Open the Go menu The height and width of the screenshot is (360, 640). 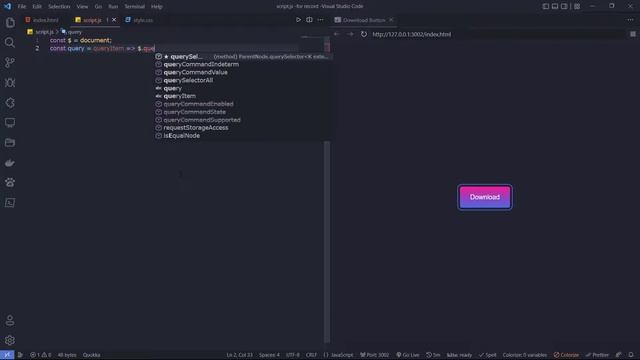point(98,7)
